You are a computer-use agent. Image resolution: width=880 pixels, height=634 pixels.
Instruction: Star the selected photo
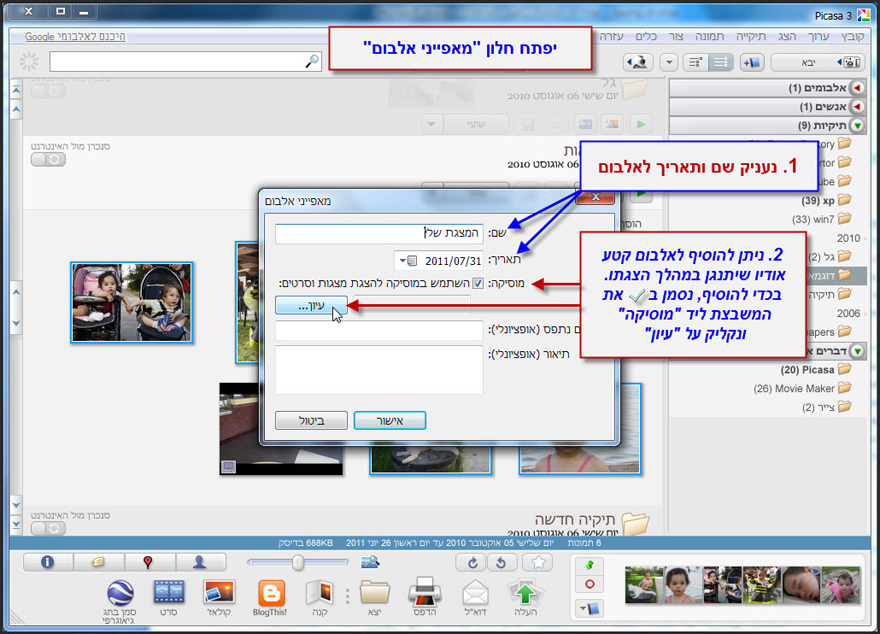538,562
